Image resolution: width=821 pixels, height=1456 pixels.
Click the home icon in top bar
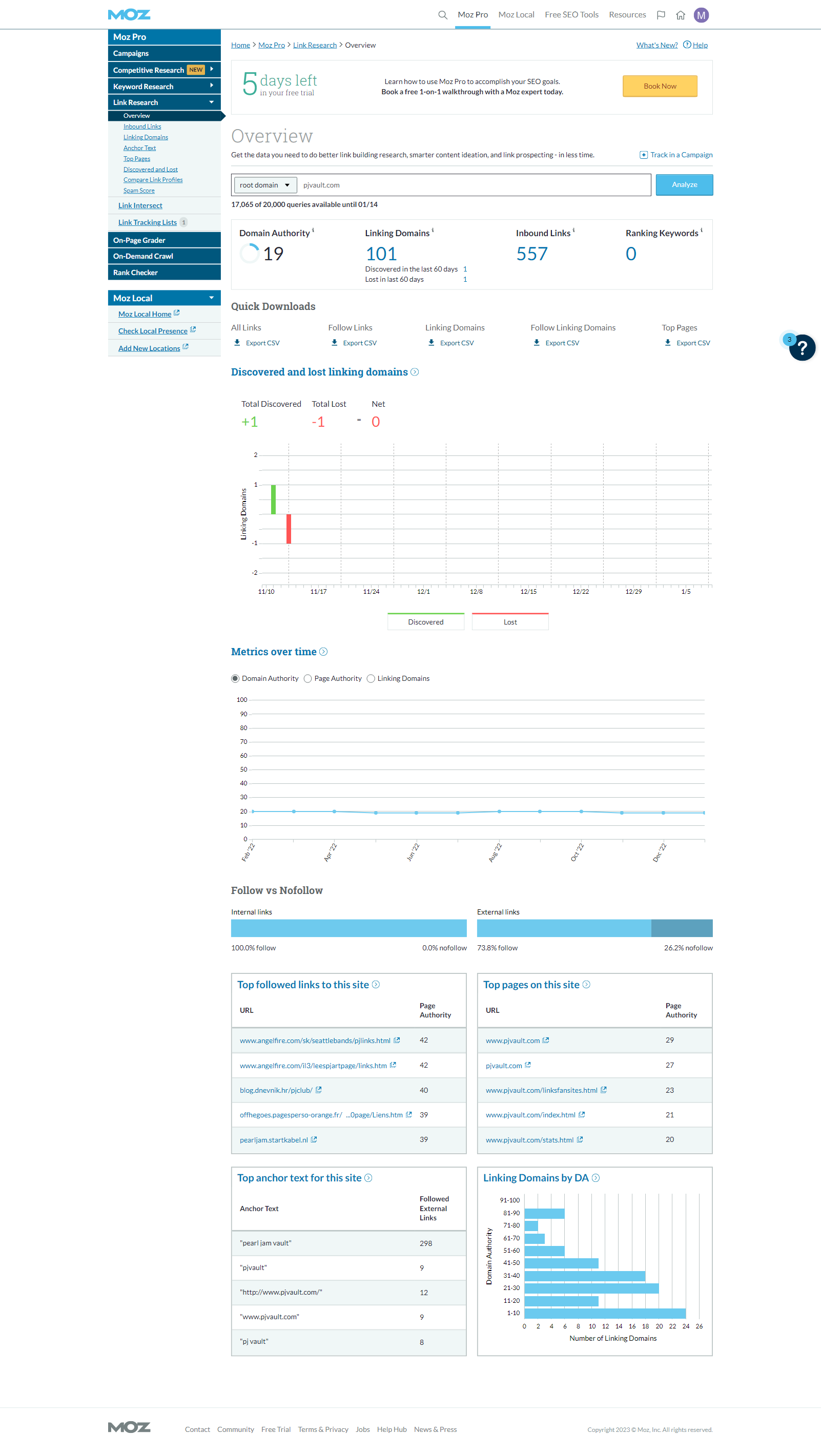click(681, 15)
